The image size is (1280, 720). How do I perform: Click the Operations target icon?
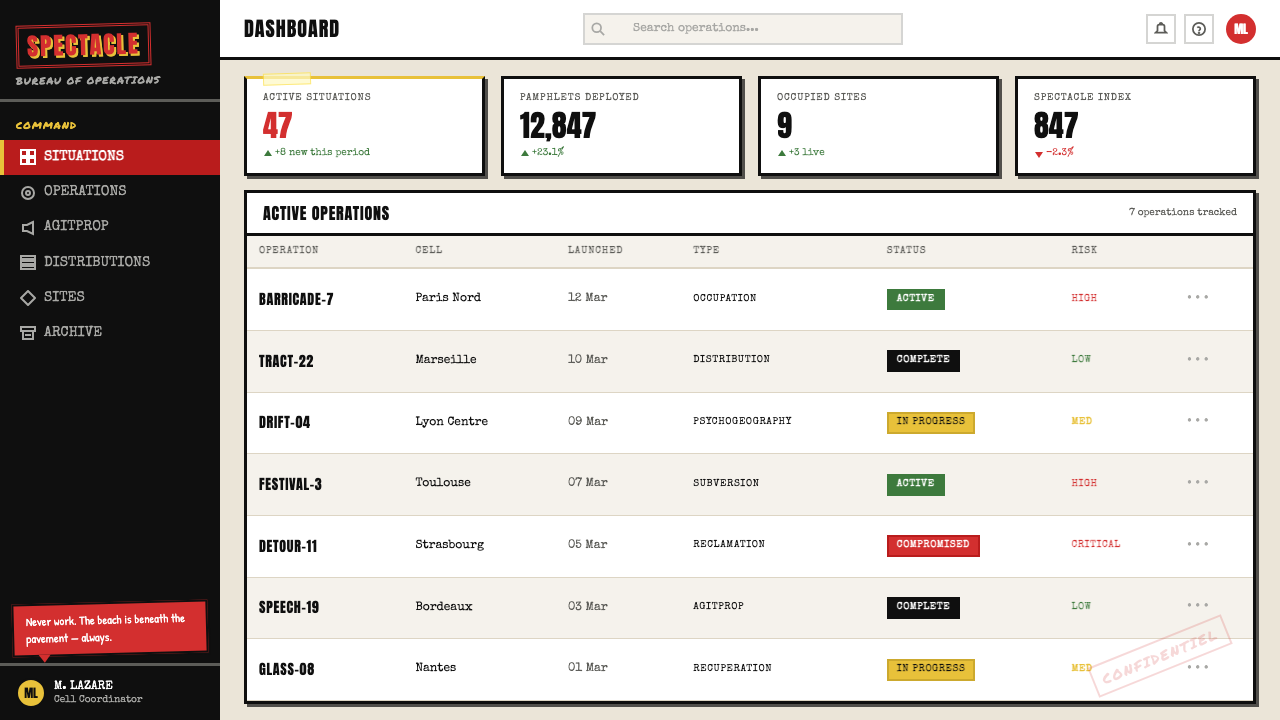(28, 192)
